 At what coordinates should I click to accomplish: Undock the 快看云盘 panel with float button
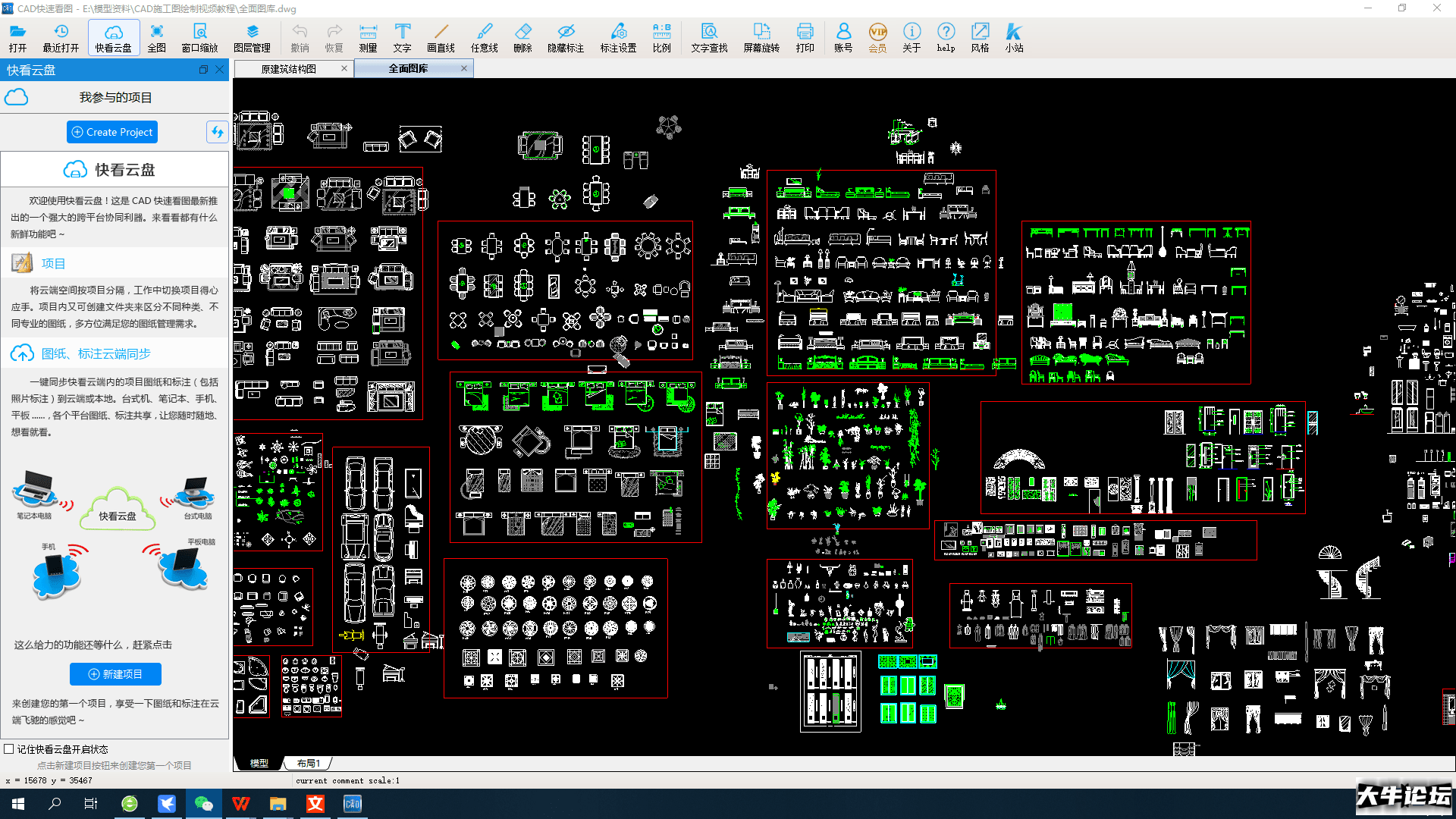click(x=203, y=70)
